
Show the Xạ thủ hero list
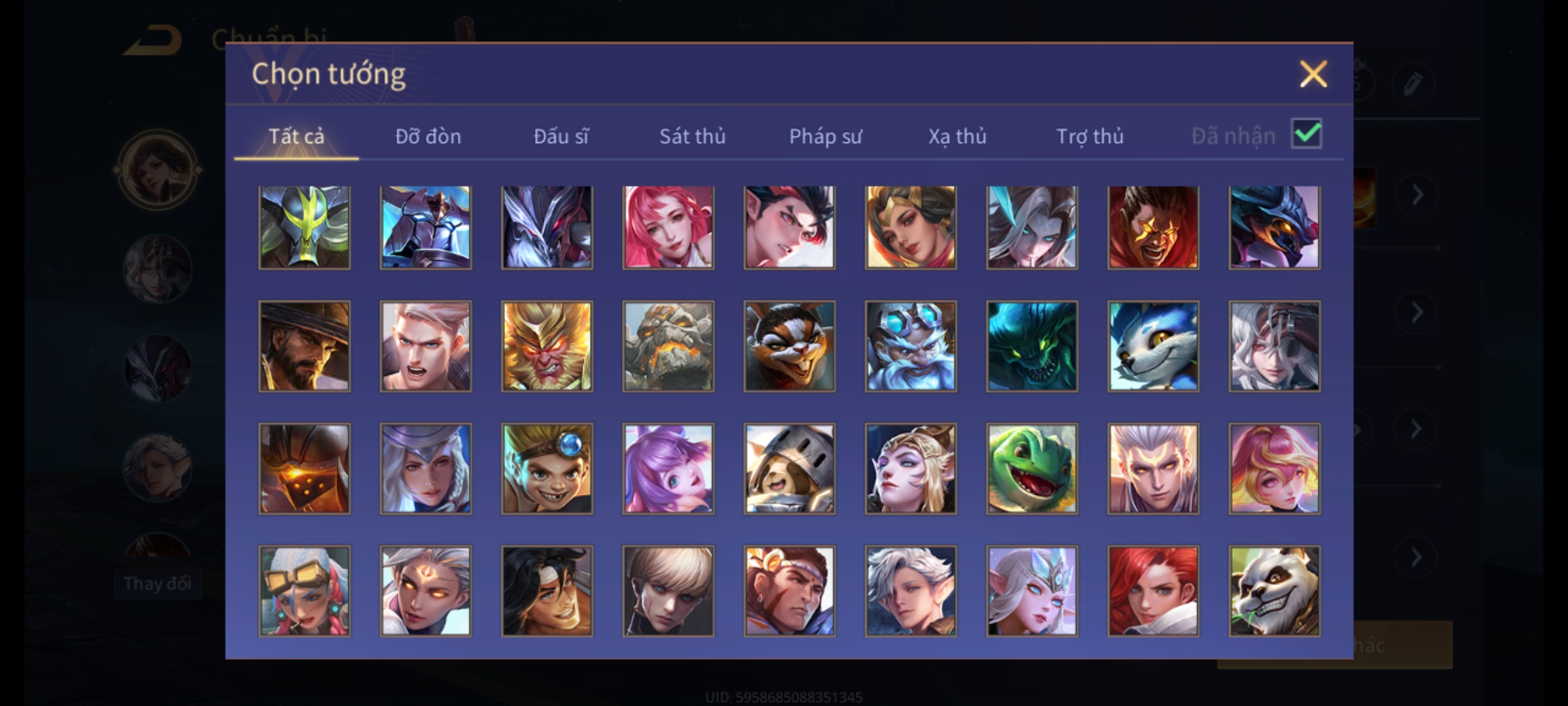957,136
